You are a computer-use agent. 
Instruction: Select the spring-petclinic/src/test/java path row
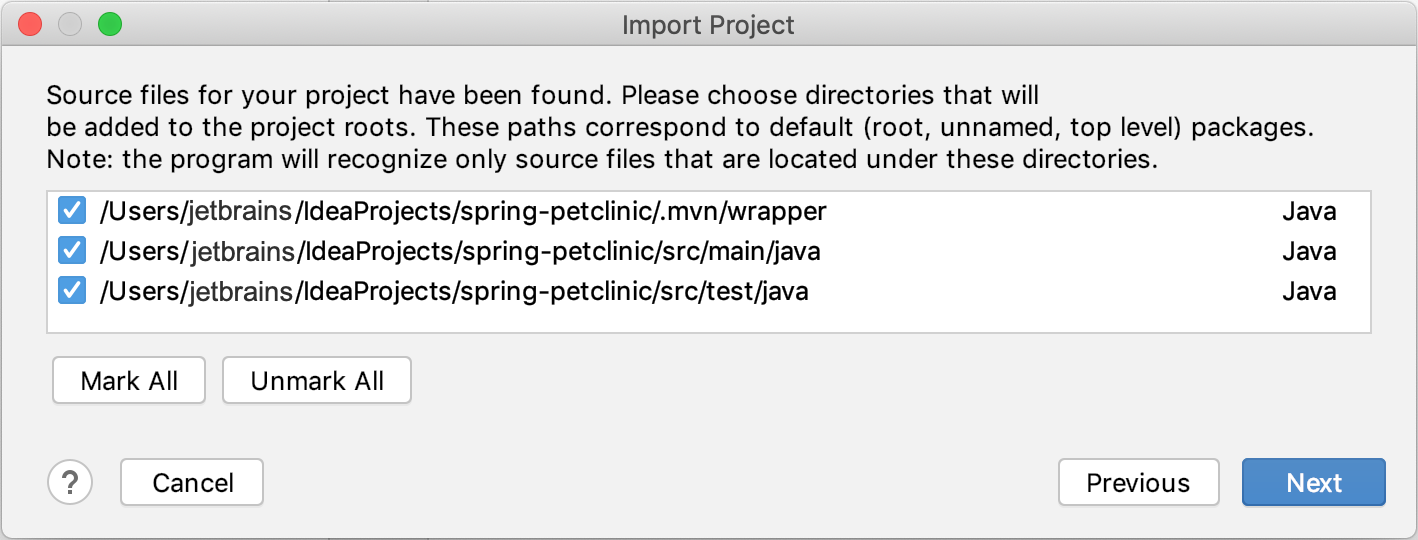[709, 291]
